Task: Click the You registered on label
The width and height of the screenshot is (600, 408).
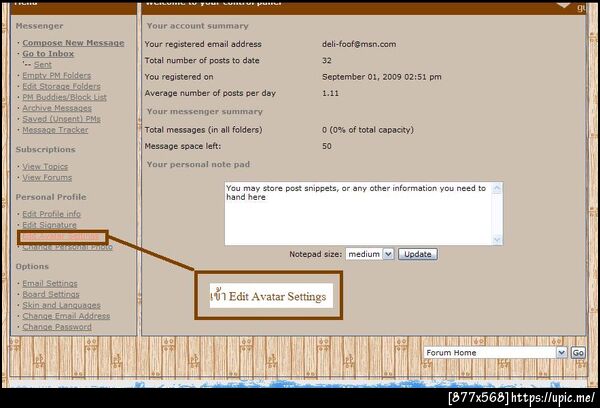Action: coord(179,77)
